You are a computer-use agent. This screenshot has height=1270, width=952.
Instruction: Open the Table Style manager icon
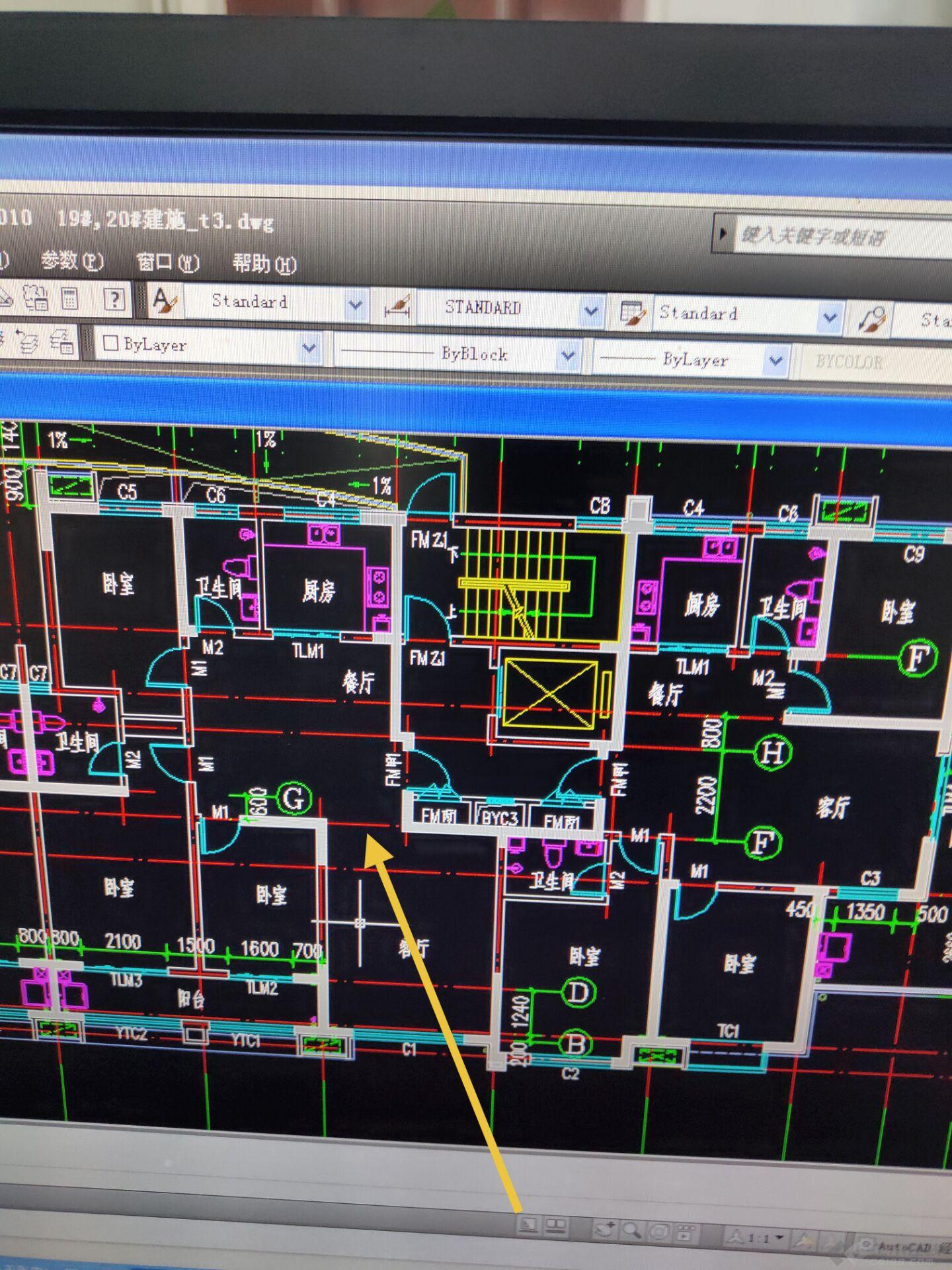(634, 312)
